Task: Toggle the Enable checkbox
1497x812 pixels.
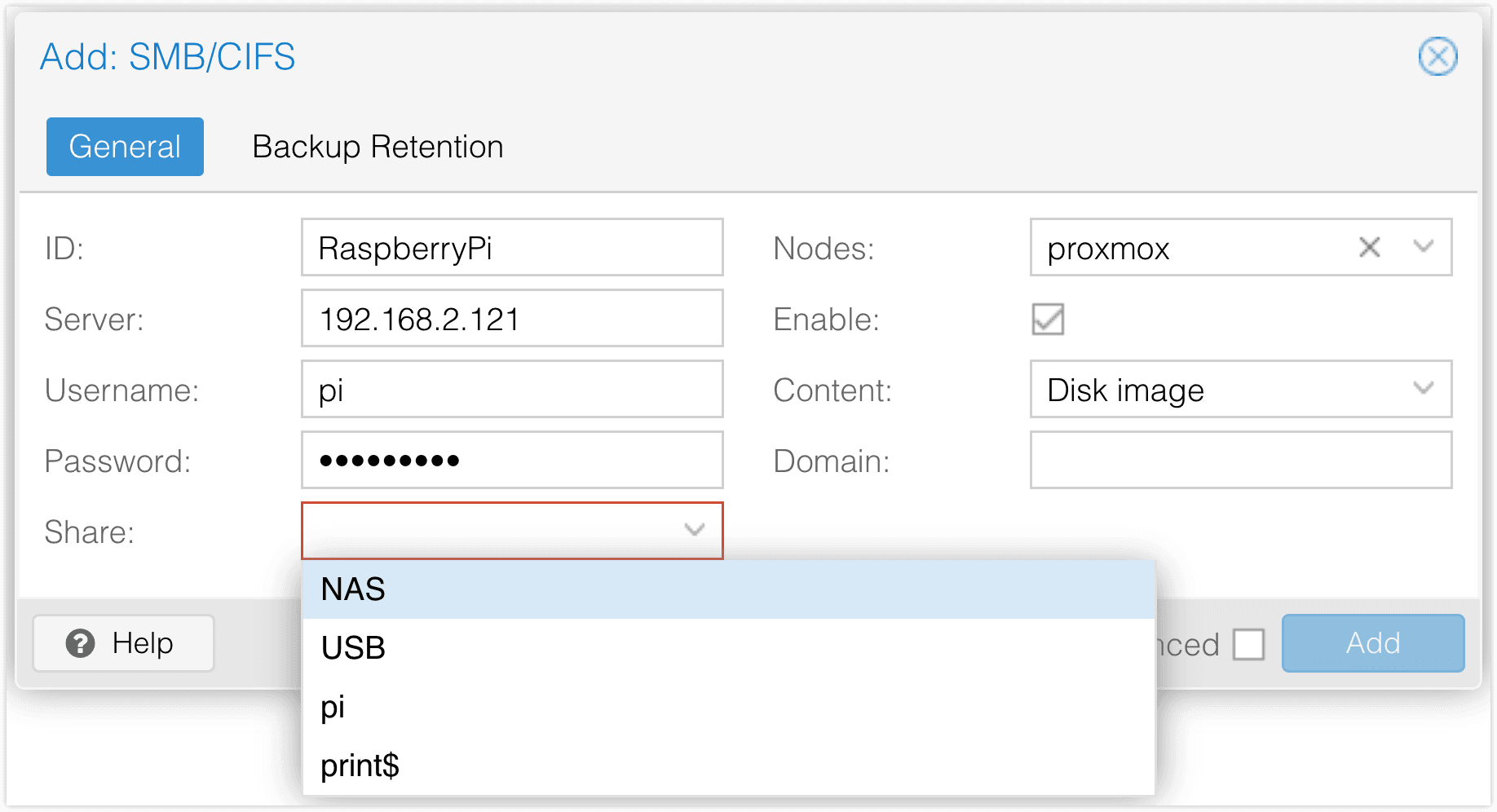Action: pos(1048,319)
